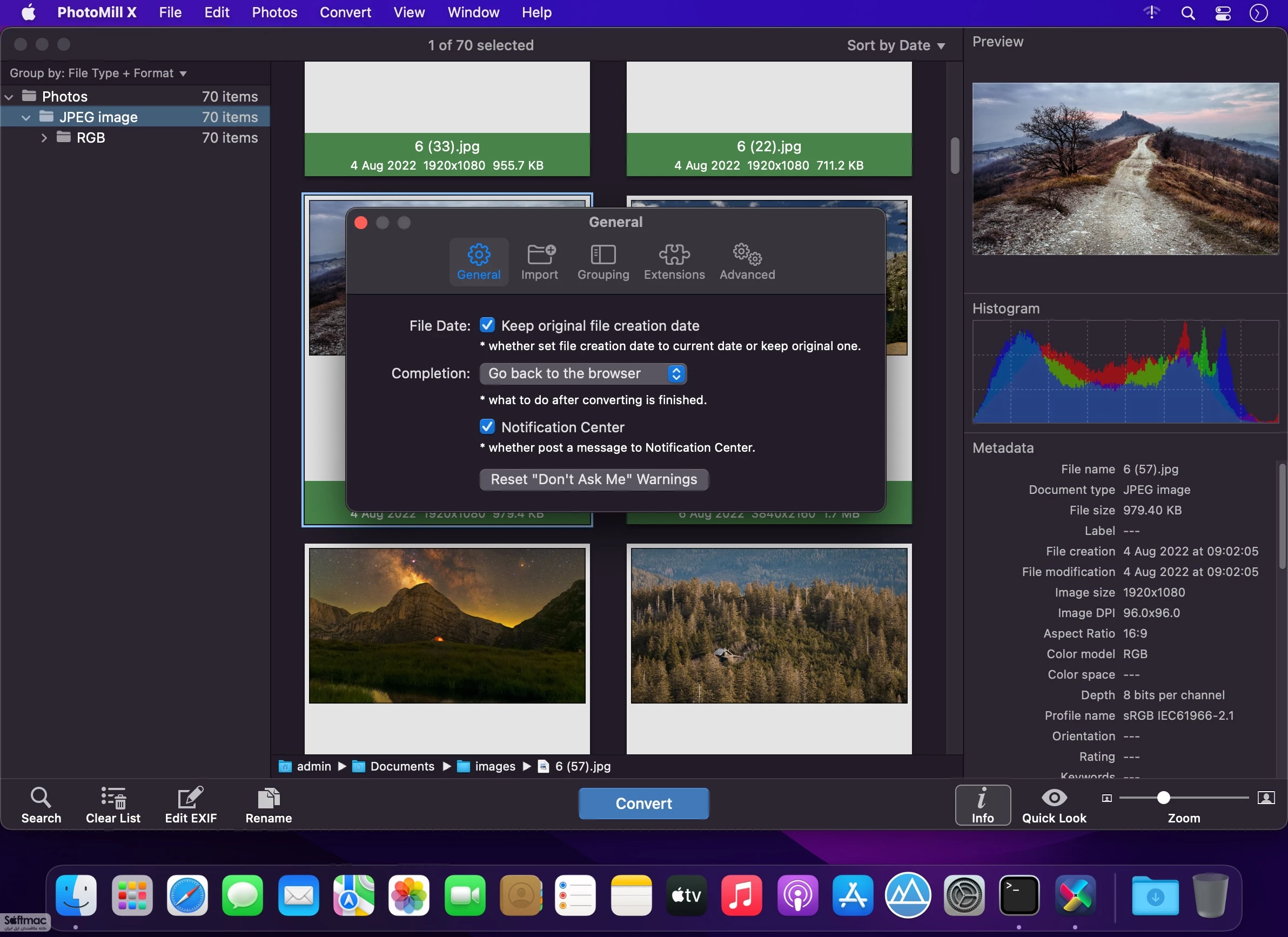The width and height of the screenshot is (1288, 937).
Task: Open Downloads folder in the dock
Action: tap(1155, 895)
